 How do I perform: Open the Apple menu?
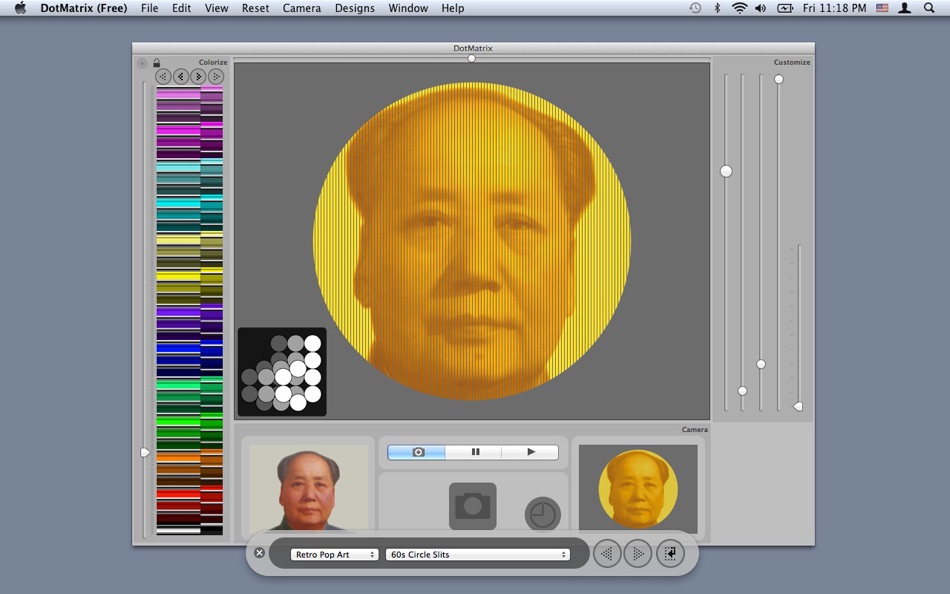pos(20,8)
